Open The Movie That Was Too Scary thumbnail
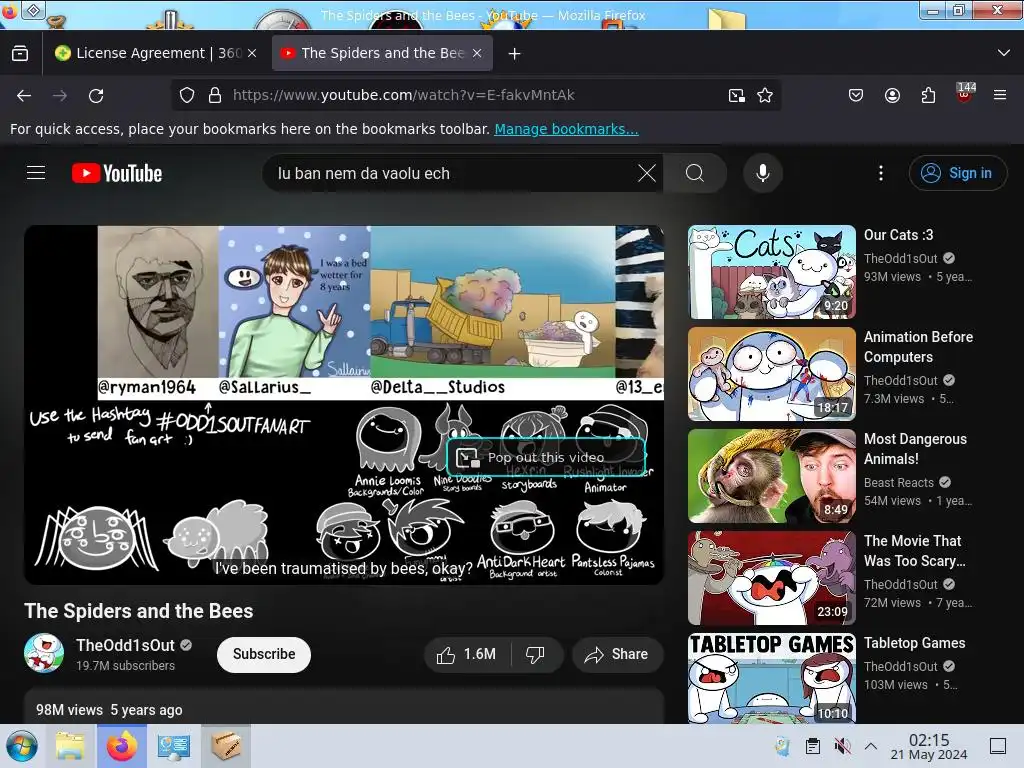 click(772, 578)
